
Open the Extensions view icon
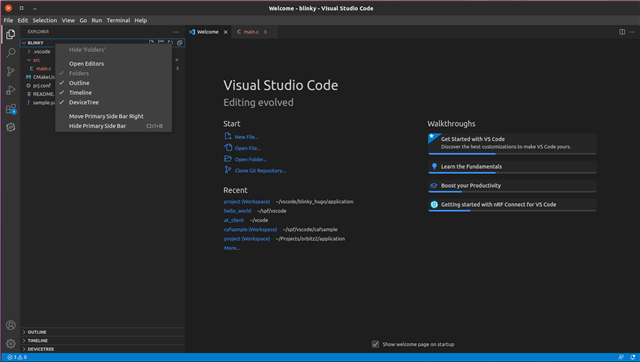(x=11, y=109)
